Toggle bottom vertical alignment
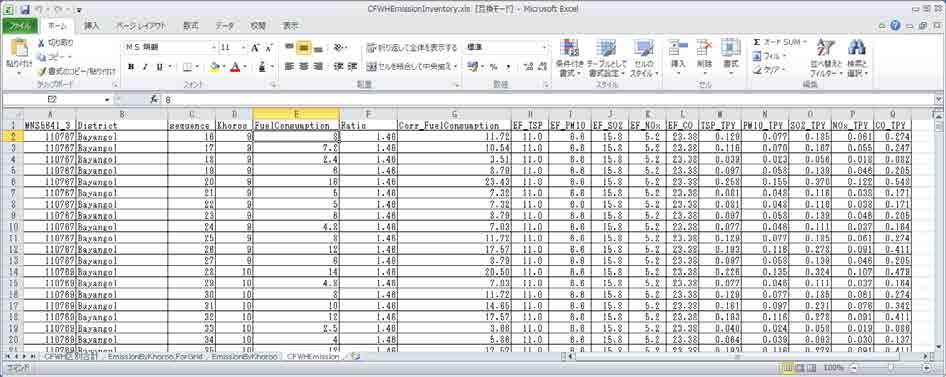The image size is (946, 377). click(x=318, y=48)
